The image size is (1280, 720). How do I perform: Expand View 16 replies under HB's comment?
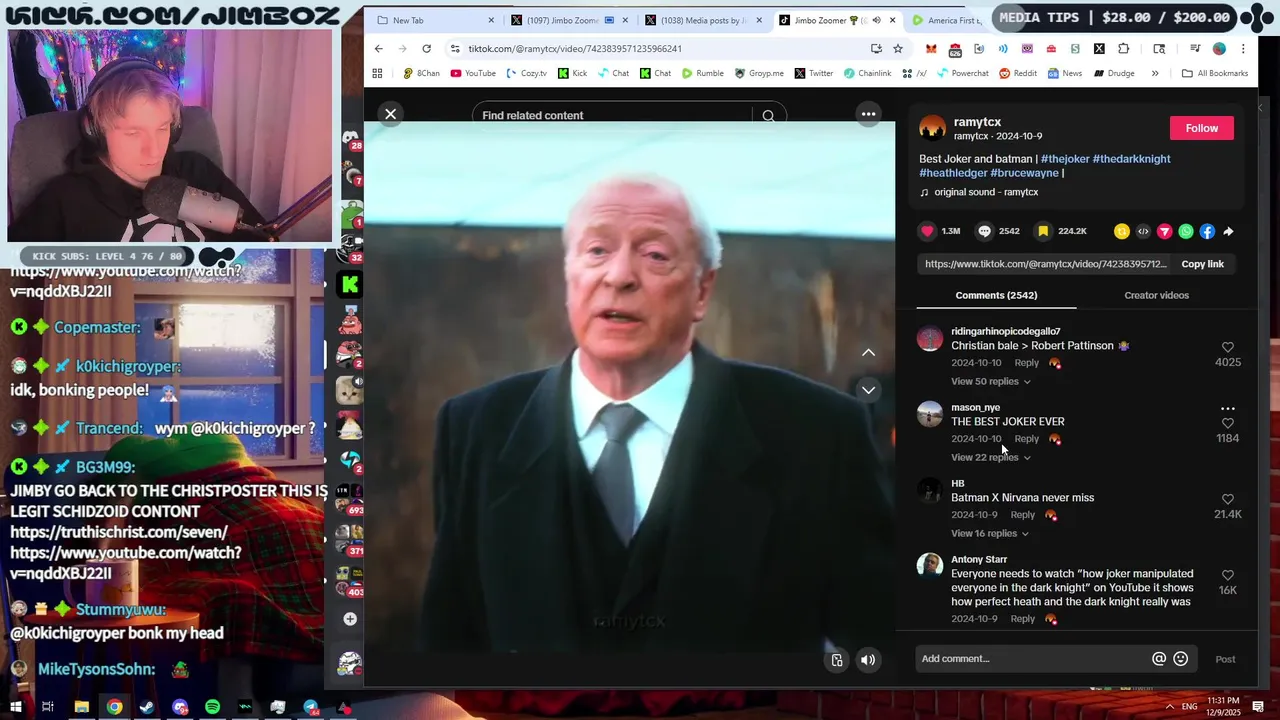point(989,533)
